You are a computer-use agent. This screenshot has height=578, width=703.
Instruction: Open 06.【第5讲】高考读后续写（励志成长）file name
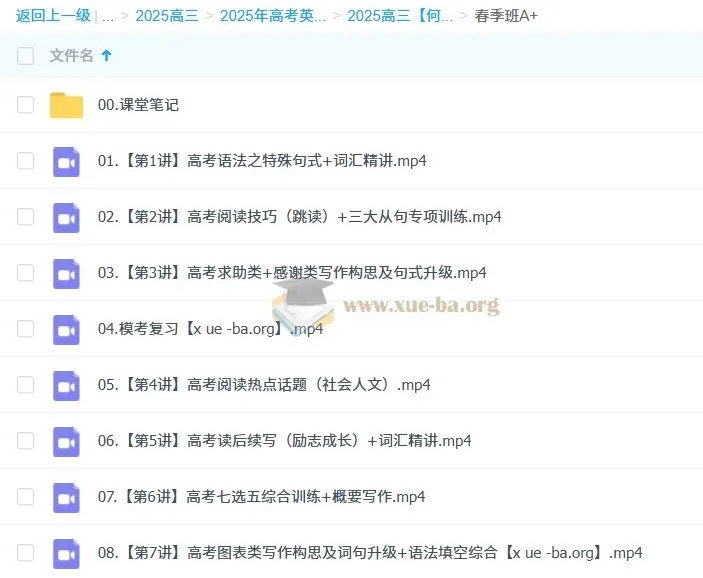285,441
